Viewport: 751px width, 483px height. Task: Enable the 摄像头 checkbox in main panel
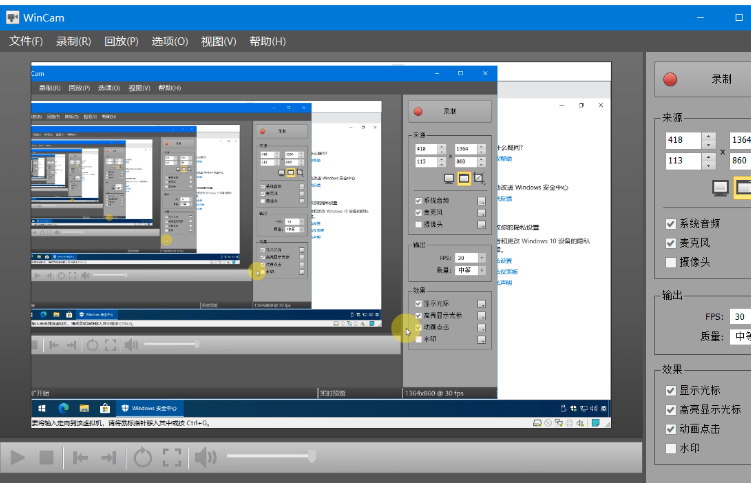pyautogui.click(x=671, y=263)
